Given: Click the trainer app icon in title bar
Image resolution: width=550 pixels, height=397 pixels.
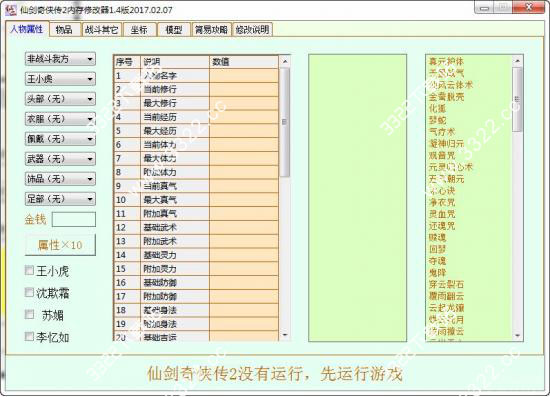Looking at the screenshot, I should coord(11,9).
